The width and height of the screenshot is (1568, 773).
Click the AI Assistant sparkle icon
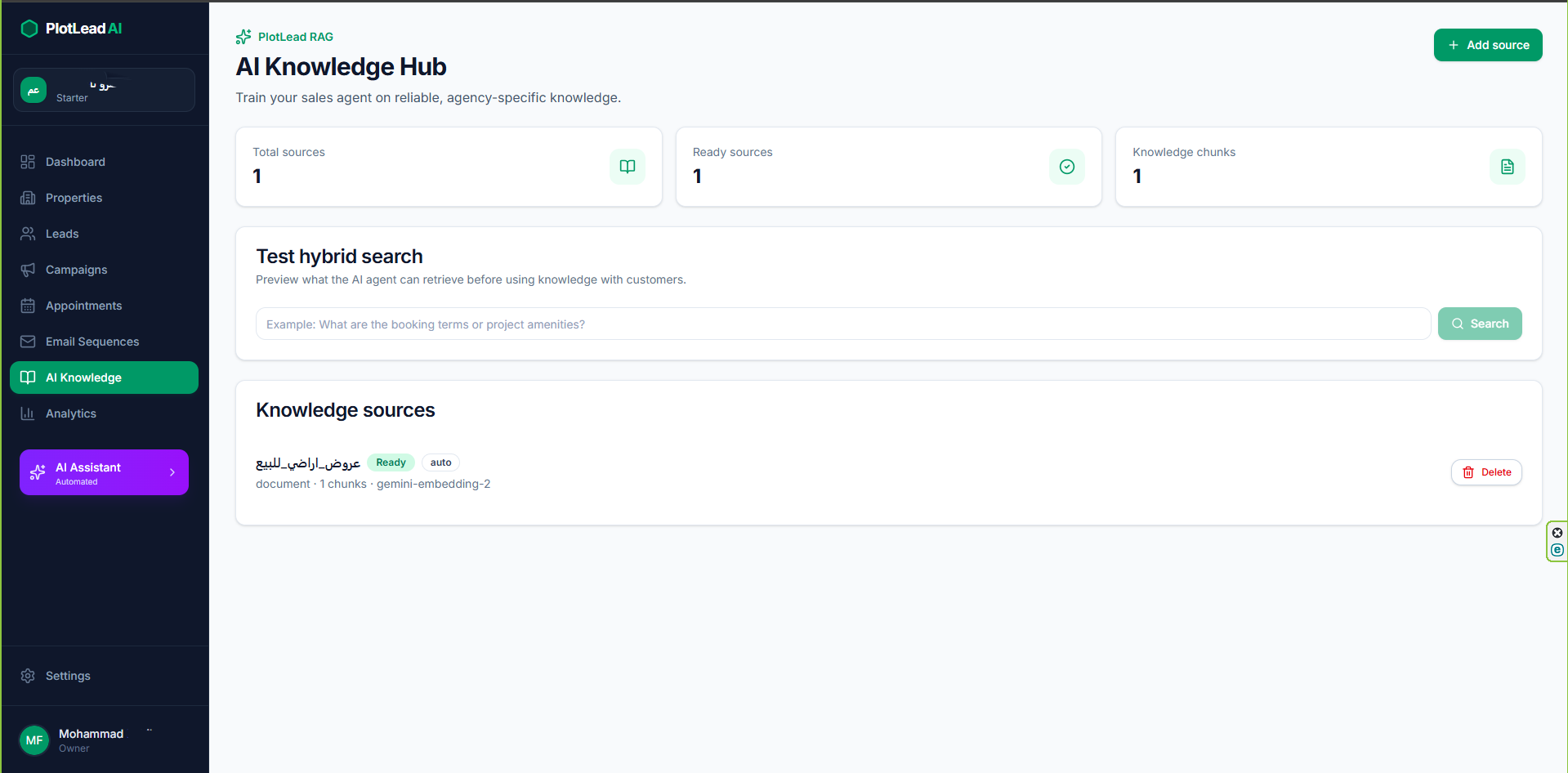pyautogui.click(x=38, y=472)
